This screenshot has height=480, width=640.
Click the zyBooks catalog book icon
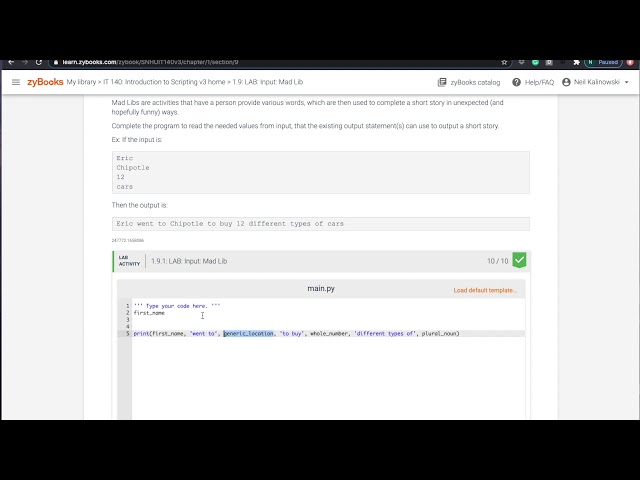(442, 82)
